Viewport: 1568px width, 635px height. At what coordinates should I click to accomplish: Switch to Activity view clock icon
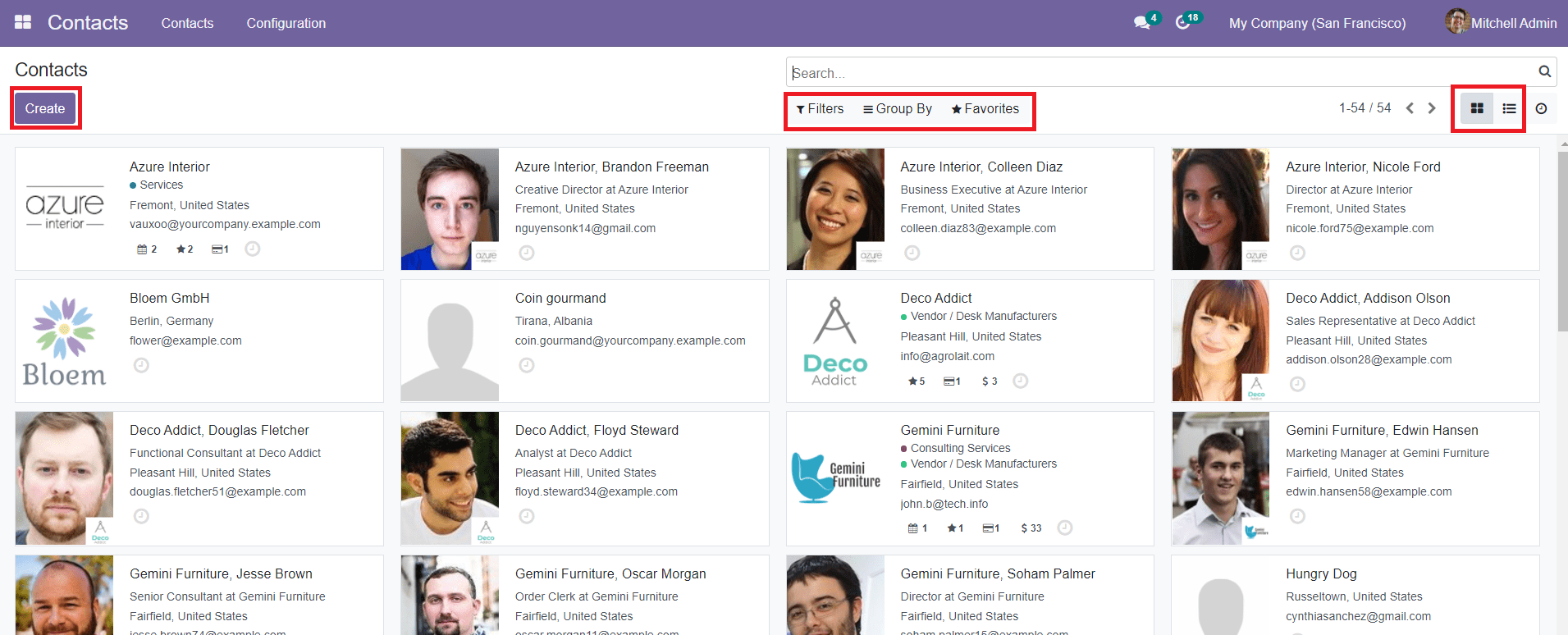pyautogui.click(x=1541, y=108)
